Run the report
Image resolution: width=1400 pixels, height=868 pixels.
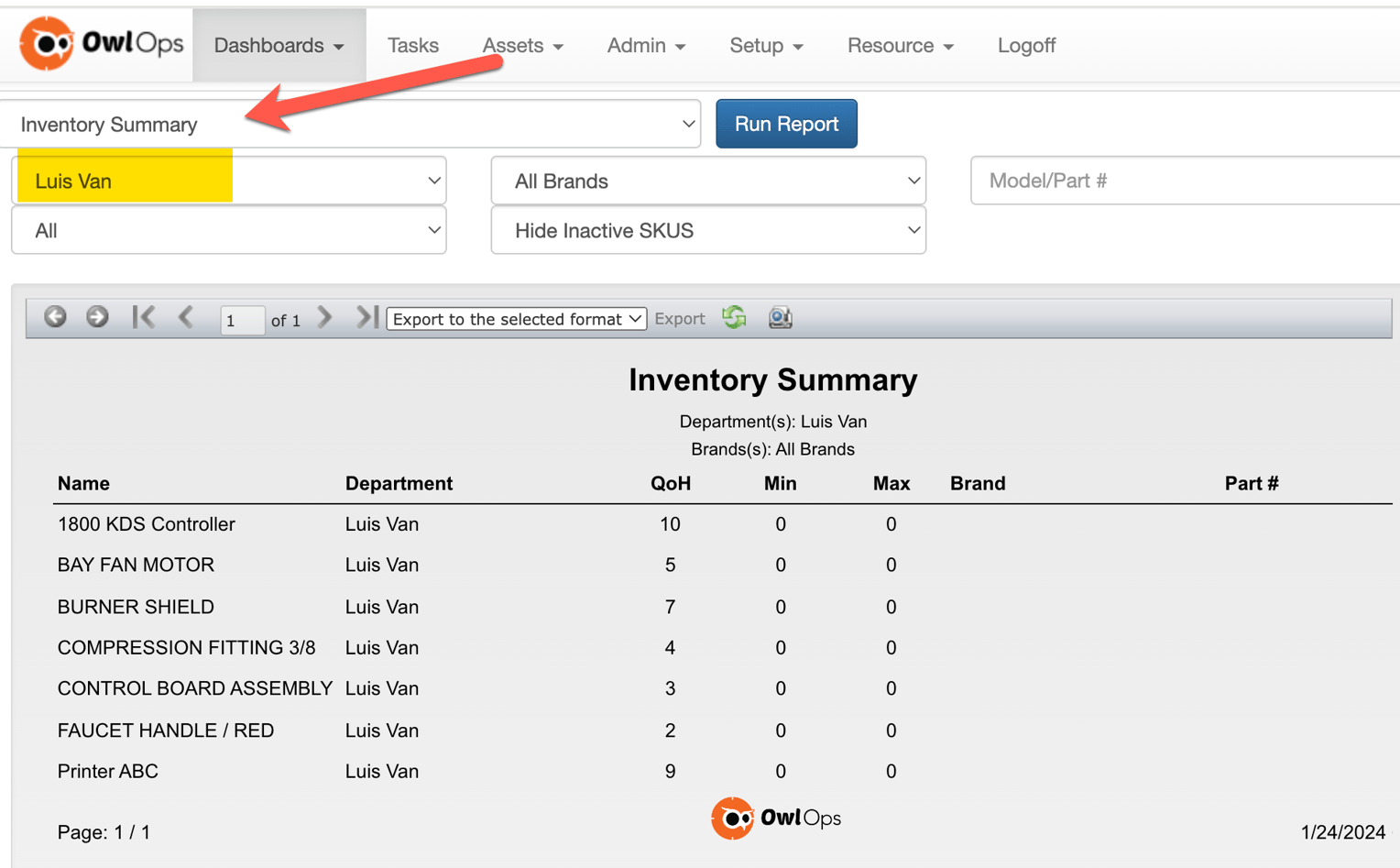pyautogui.click(x=786, y=122)
